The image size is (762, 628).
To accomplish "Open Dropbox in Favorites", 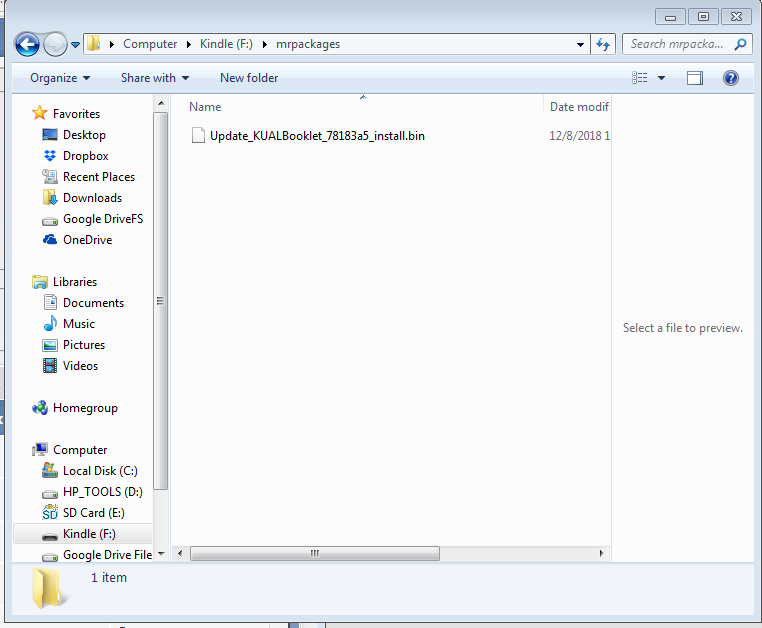I will click(x=86, y=156).
